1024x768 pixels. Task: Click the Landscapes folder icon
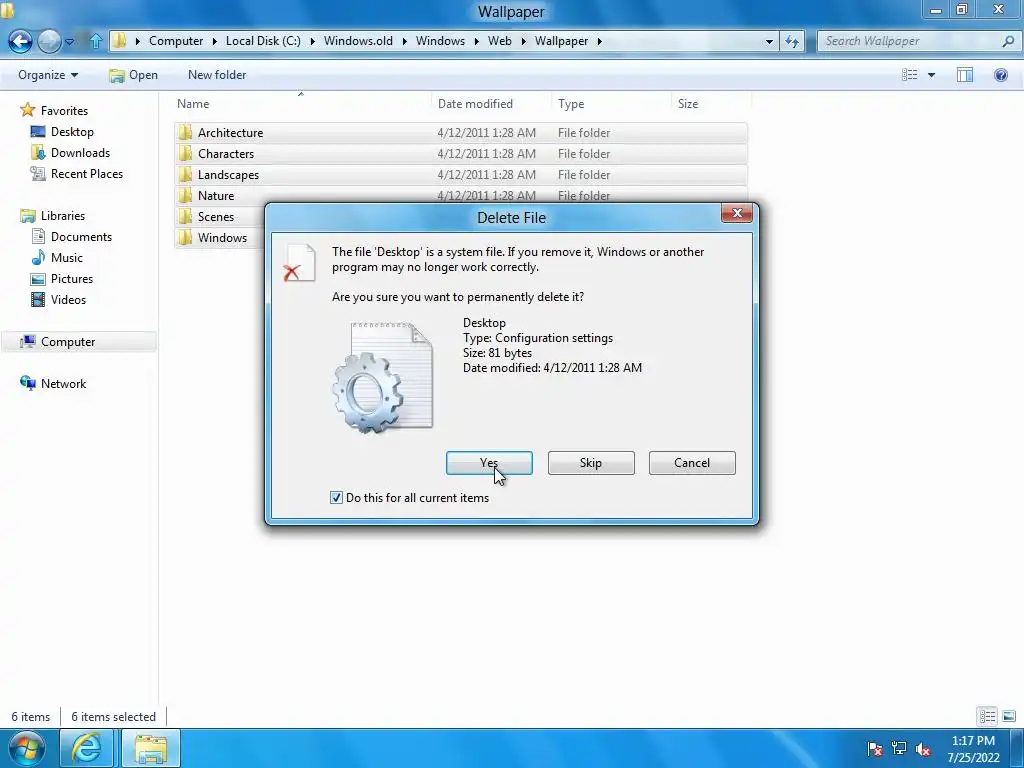[185, 174]
